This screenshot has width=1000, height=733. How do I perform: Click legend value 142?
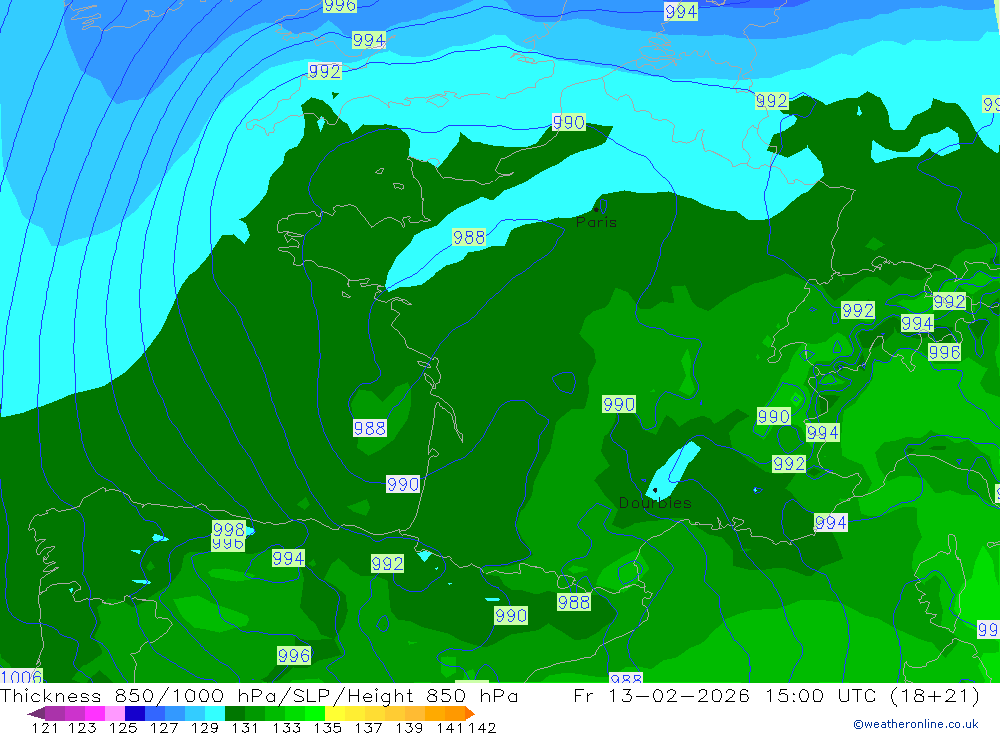tap(482, 727)
